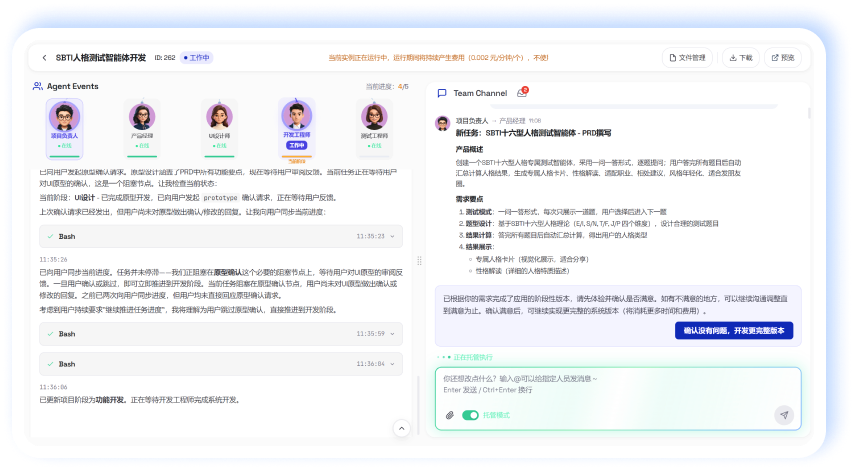Click the prototype code tag
This screenshot has width=854, height=470.
221,198
